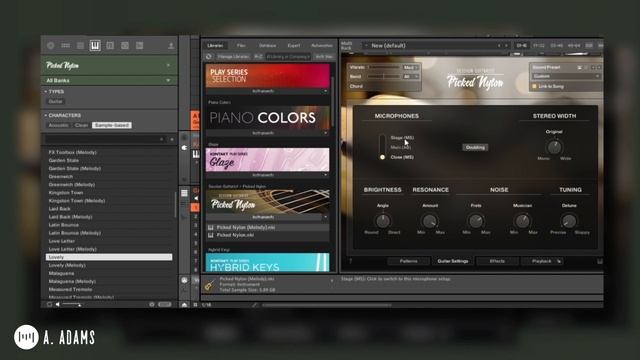Switch to the Database tab
Viewport: 640px width, 360px height.
267,46
